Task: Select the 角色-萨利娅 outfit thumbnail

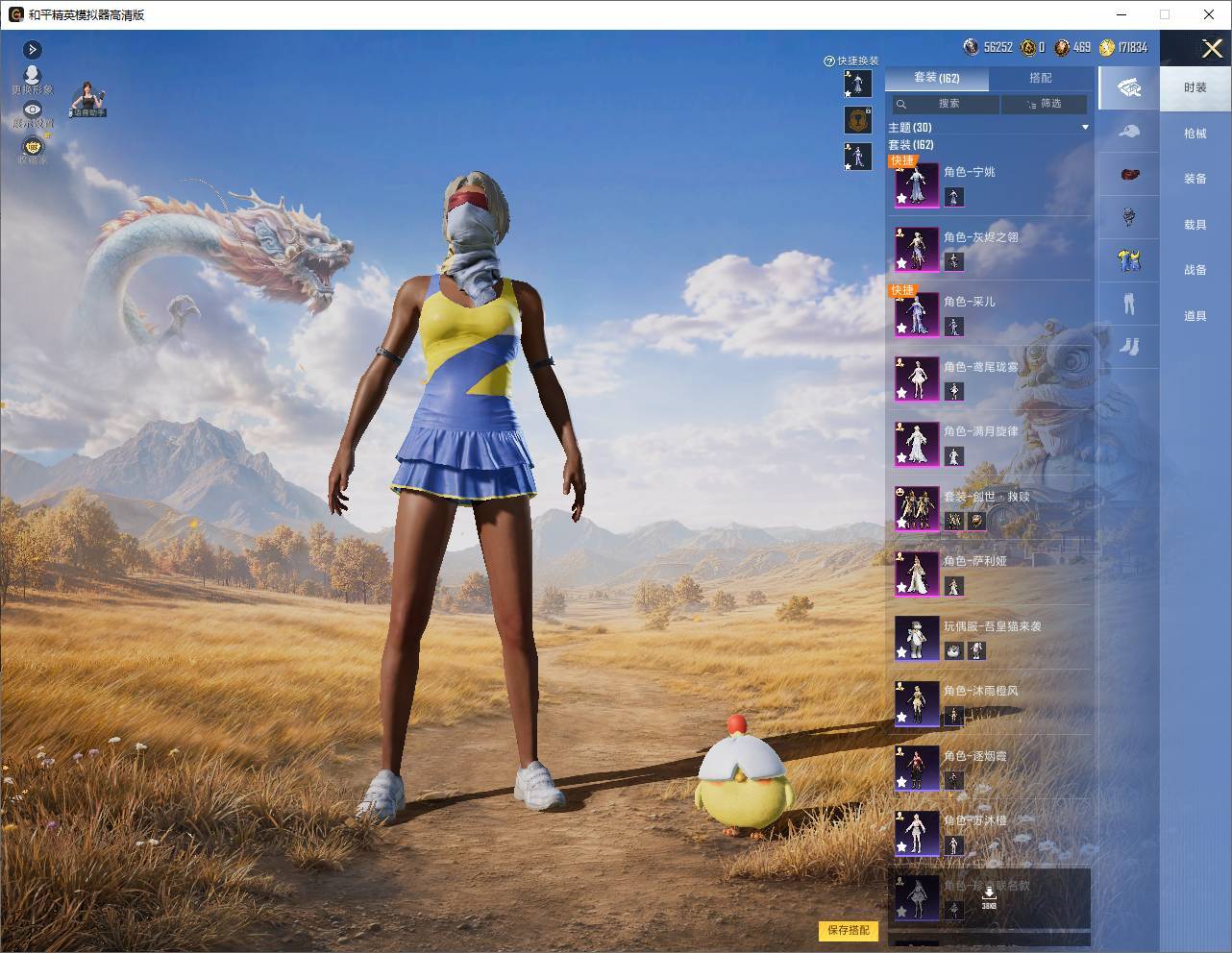Action: point(917,574)
